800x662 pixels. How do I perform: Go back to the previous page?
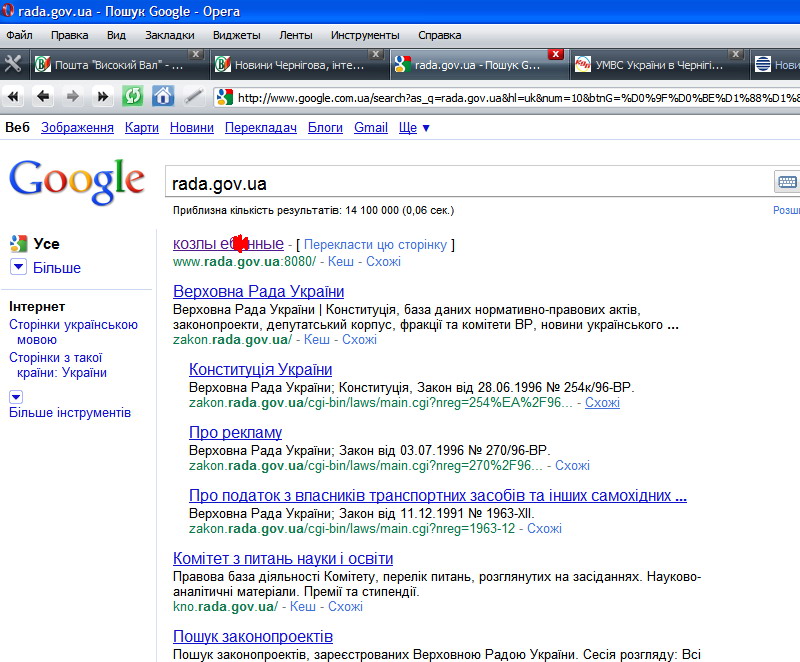(x=43, y=97)
